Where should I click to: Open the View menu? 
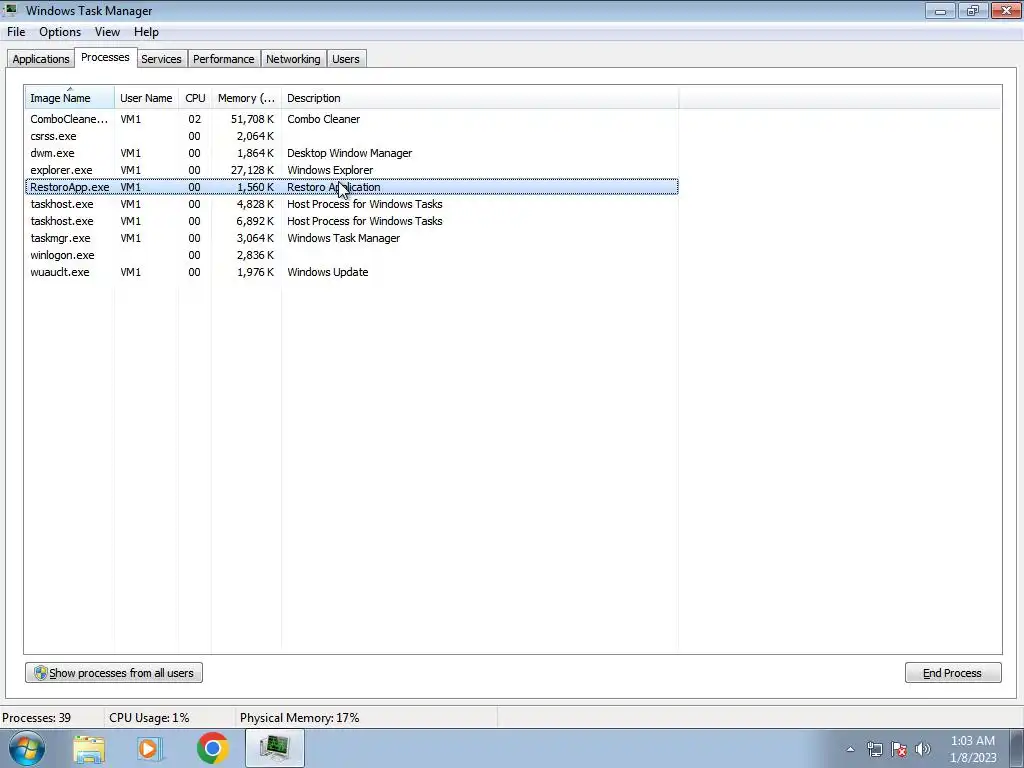pos(107,32)
